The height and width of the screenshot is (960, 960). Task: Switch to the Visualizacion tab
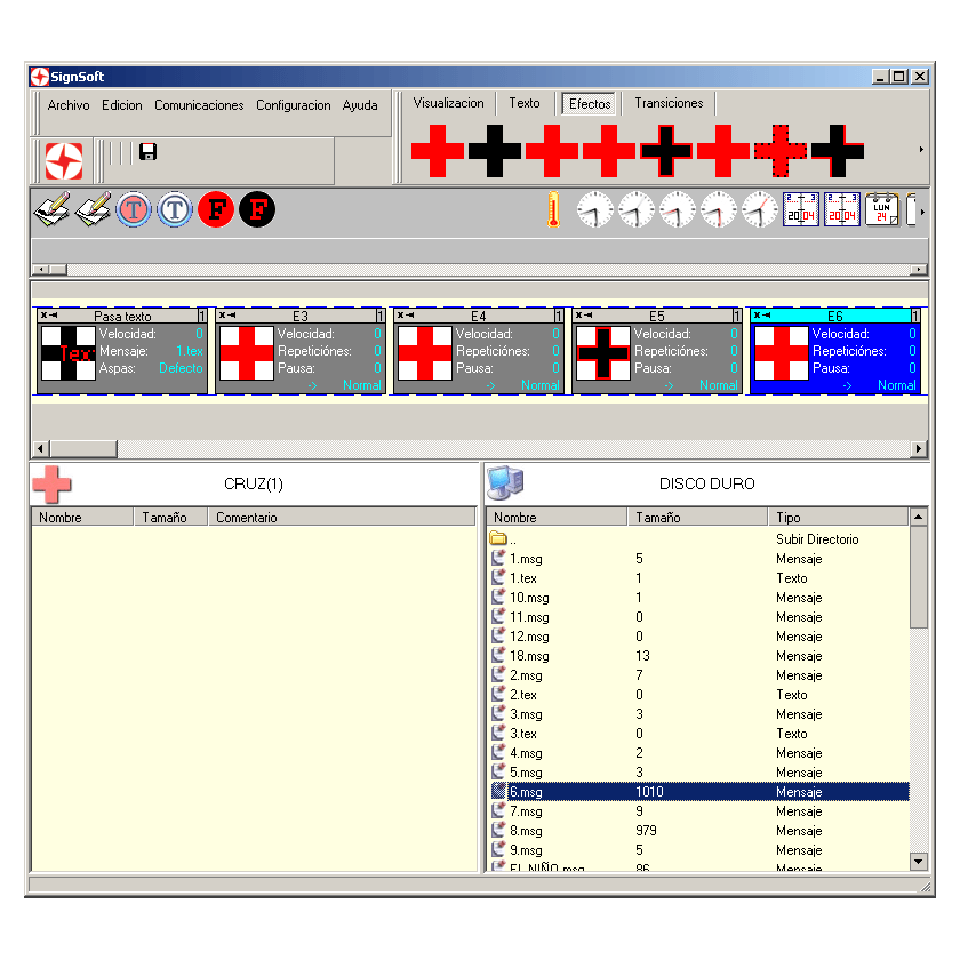pyautogui.click(x=448, y=103)
